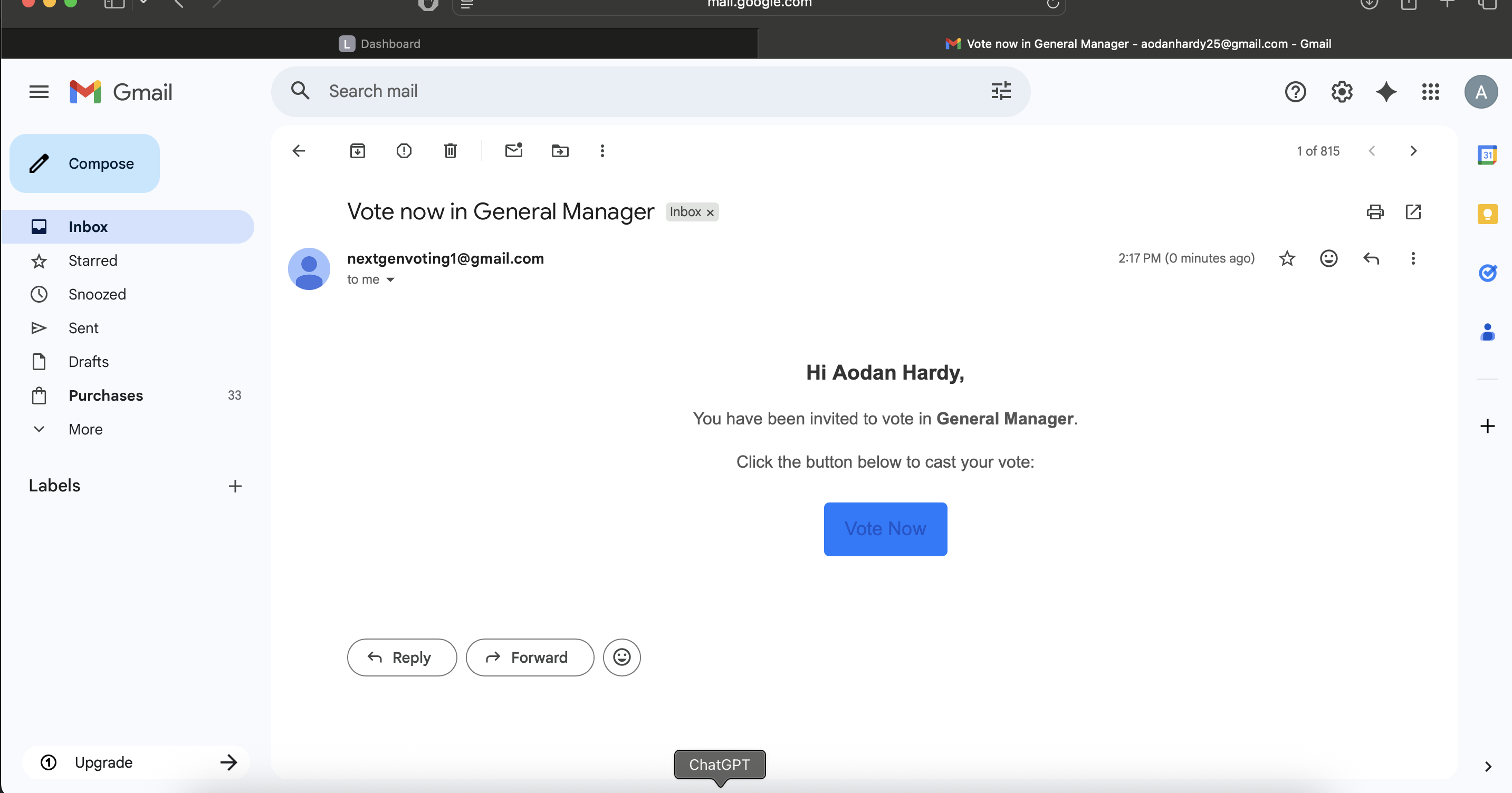Viewport: 1512px width, 793px height.
Task: Click the Vote Now button
Action: (x=885, y=528)
